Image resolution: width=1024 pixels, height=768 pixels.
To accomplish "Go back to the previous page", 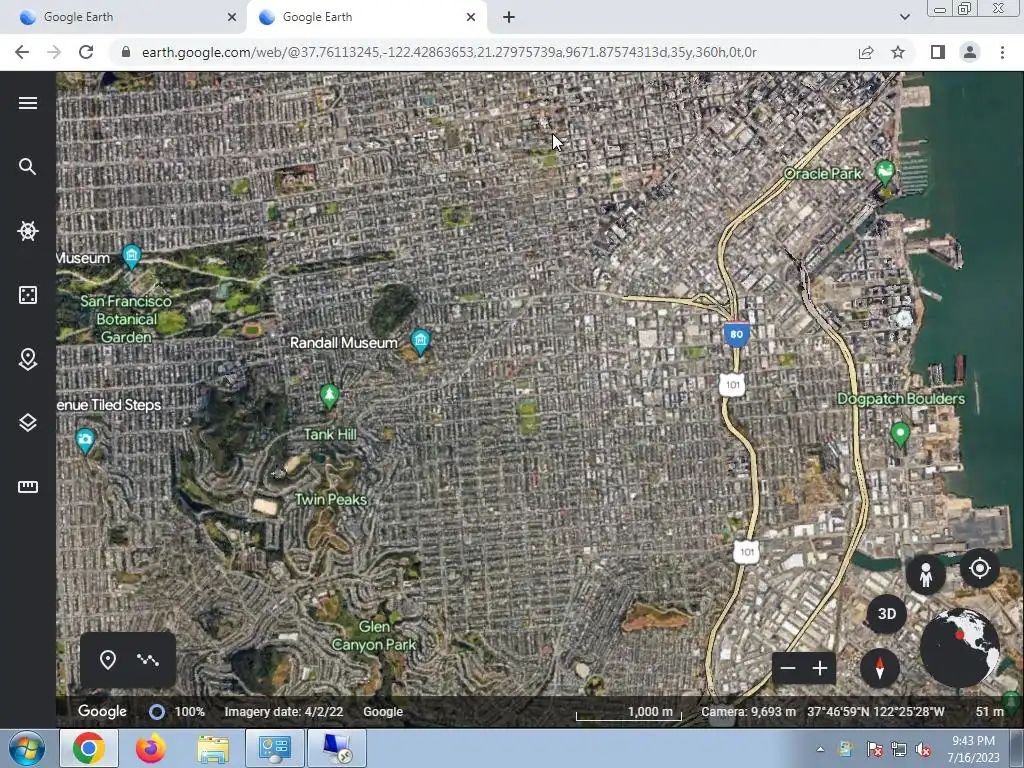I will (x=22, y=52).
